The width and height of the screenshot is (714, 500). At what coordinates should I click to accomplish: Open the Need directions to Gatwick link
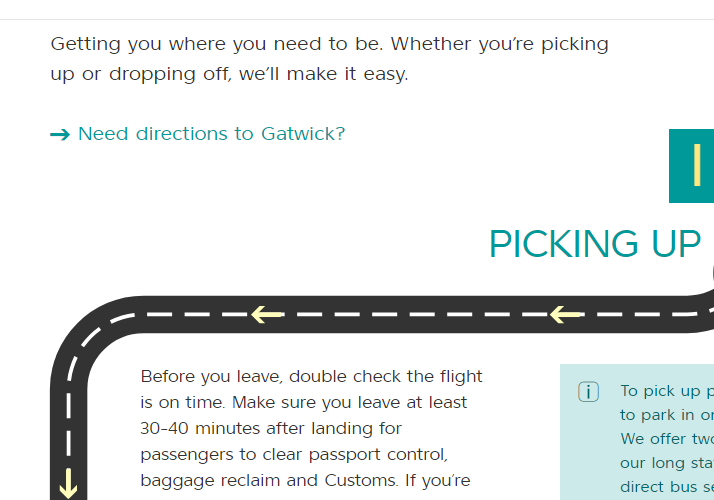coord(211,134)
